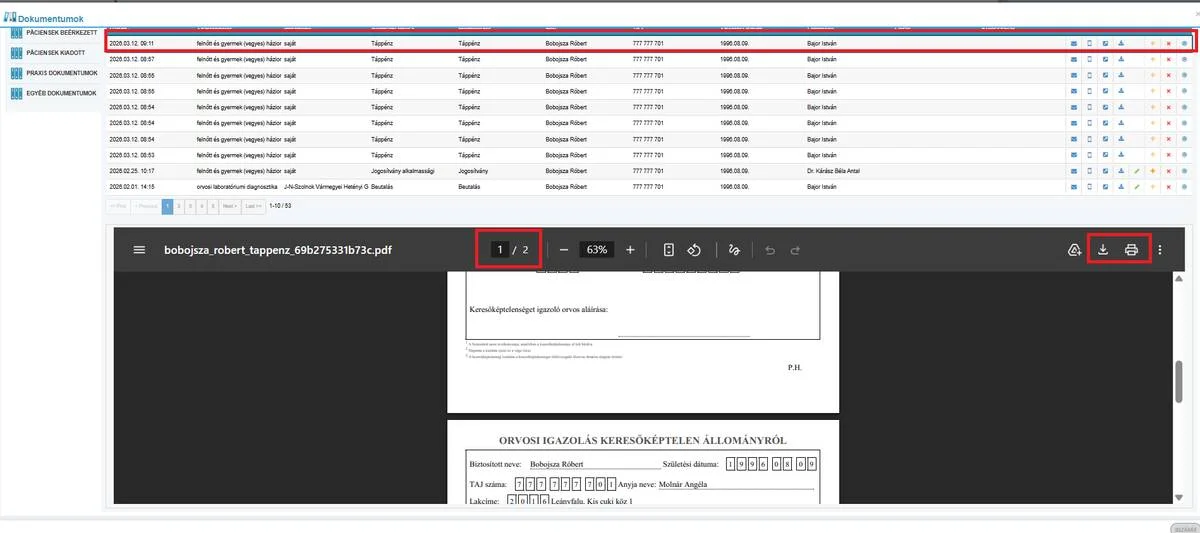Undo the last annotation in PDF viewer
The height and width of the screenshot is (533, 1200).
point(770,250)
